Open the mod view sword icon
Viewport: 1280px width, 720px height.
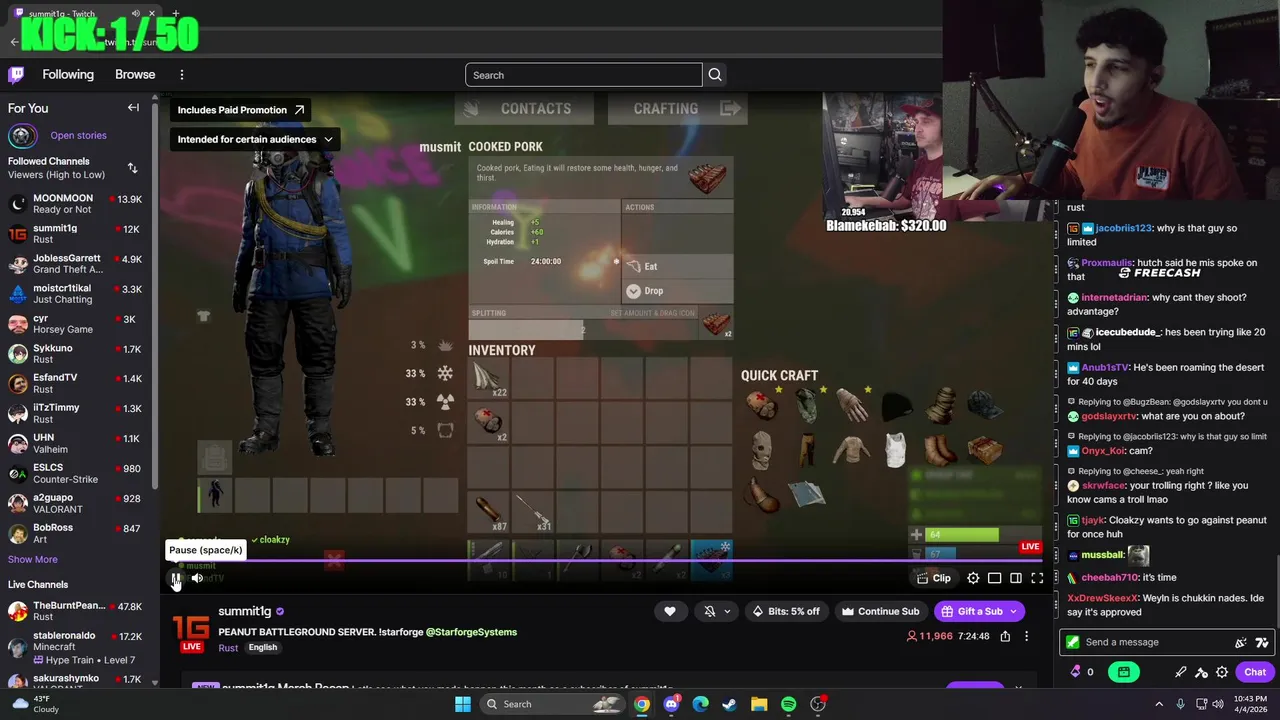pyautogui.click(x=1181, y=672)
